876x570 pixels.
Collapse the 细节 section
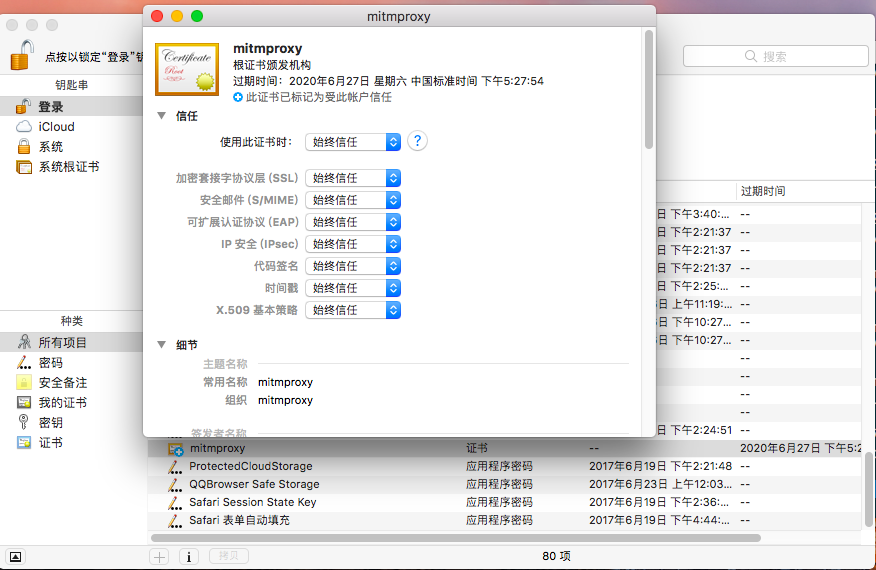pyautogui.click(x=161, y=345)
